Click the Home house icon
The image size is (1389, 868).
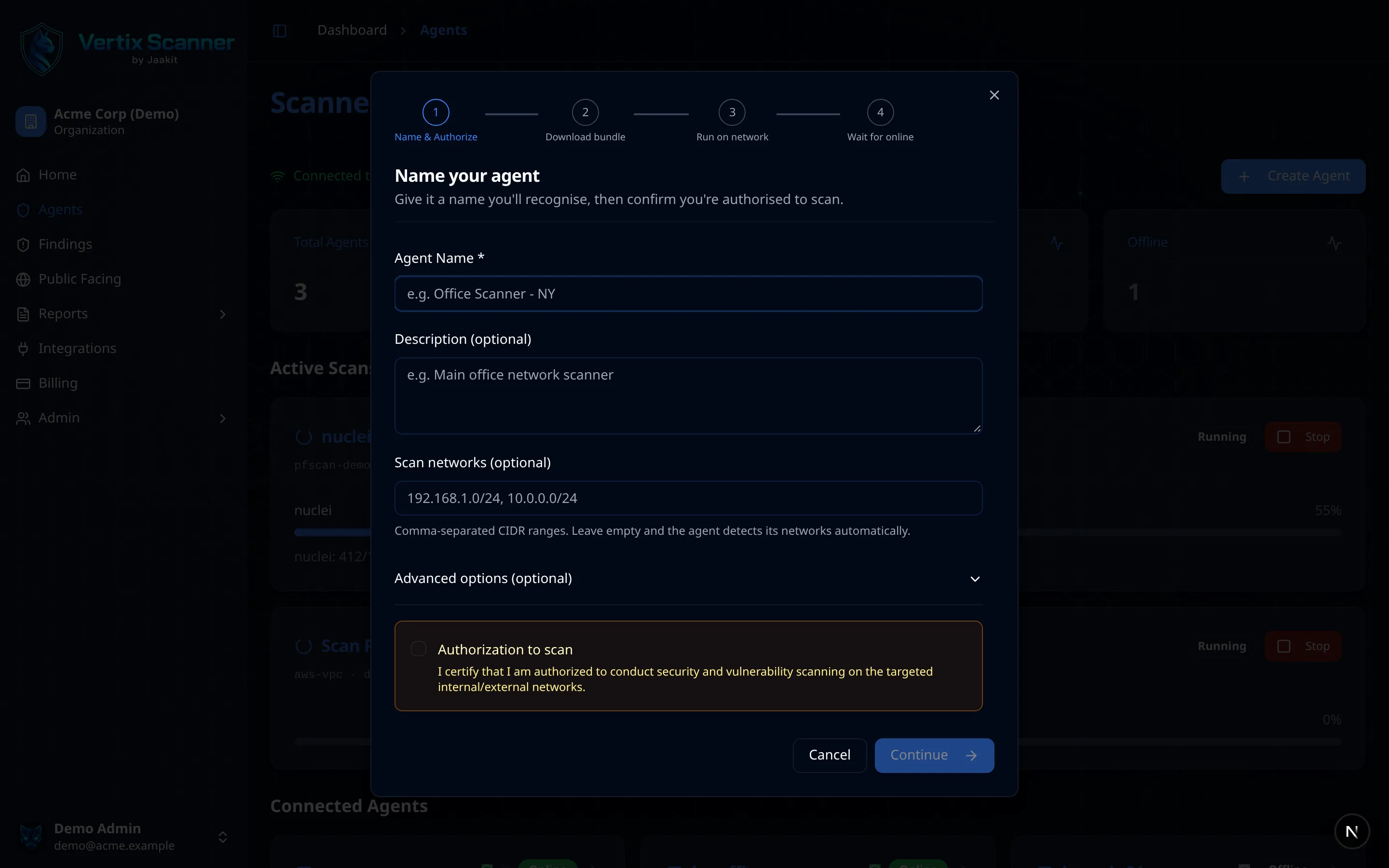click(x=23, y=175)
